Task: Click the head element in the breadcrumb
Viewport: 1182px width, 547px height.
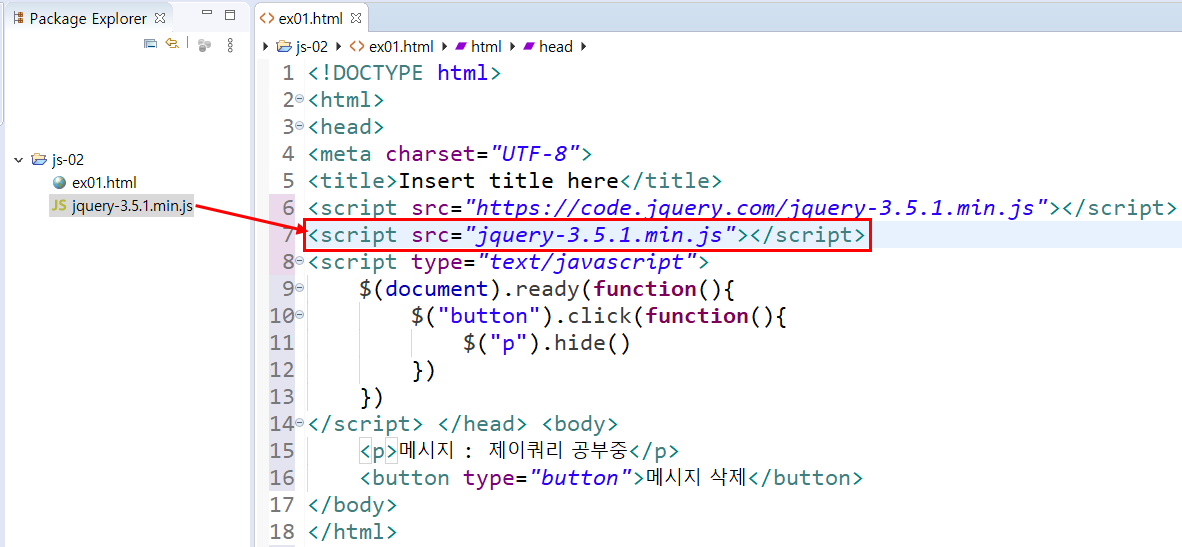Action: (x=556, y=47)
